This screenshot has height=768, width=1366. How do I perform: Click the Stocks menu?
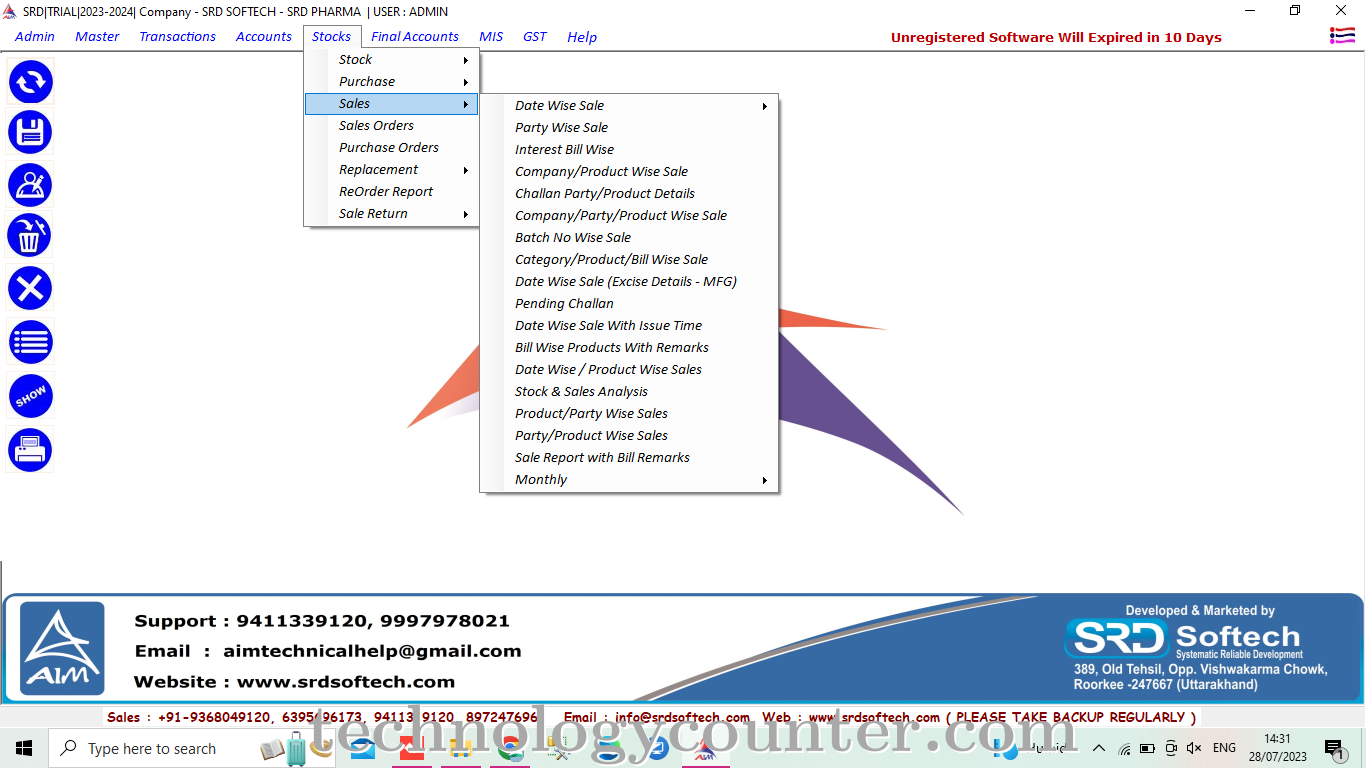coord(332,37)
